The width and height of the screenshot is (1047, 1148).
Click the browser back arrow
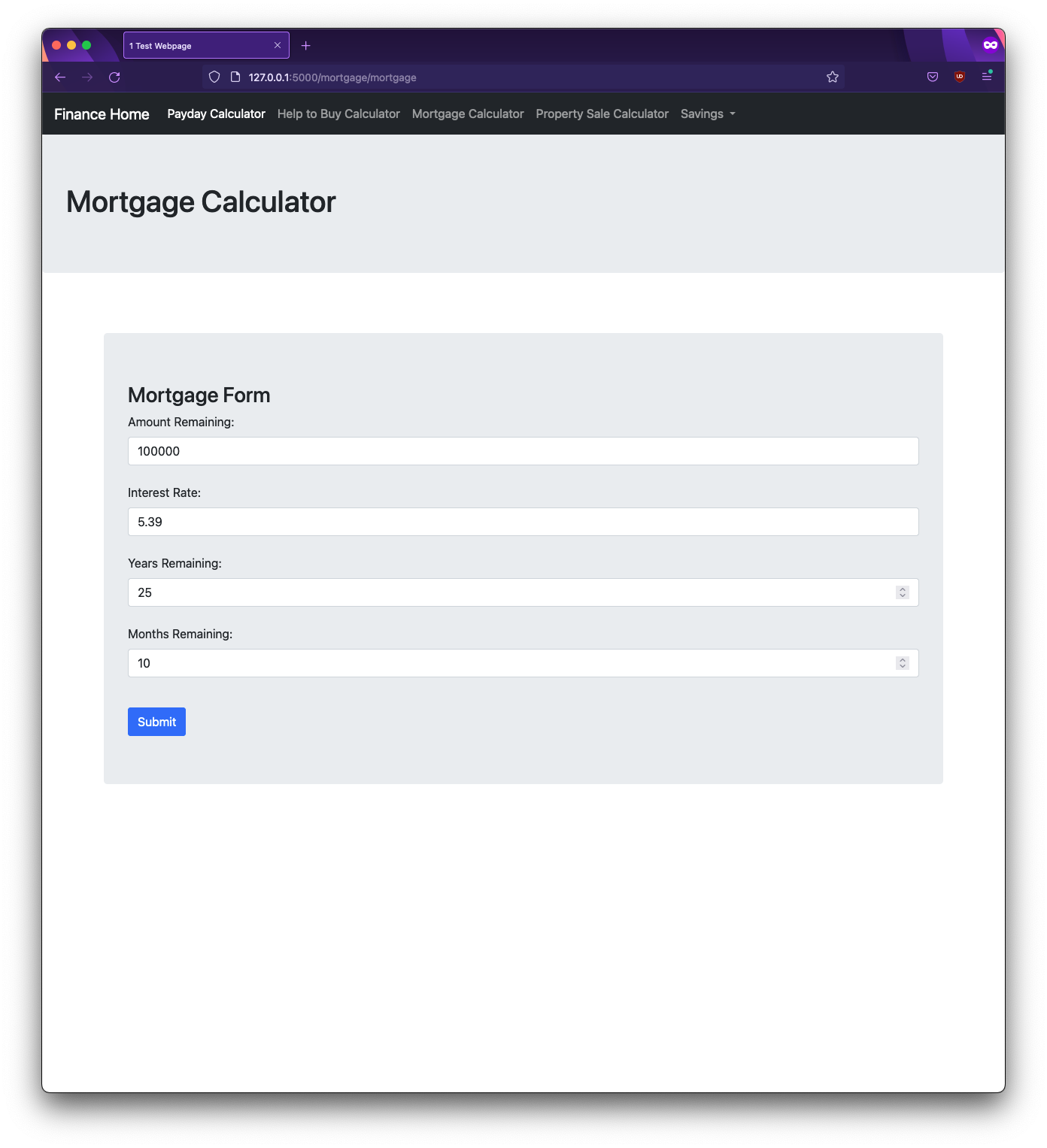(60, 77)
